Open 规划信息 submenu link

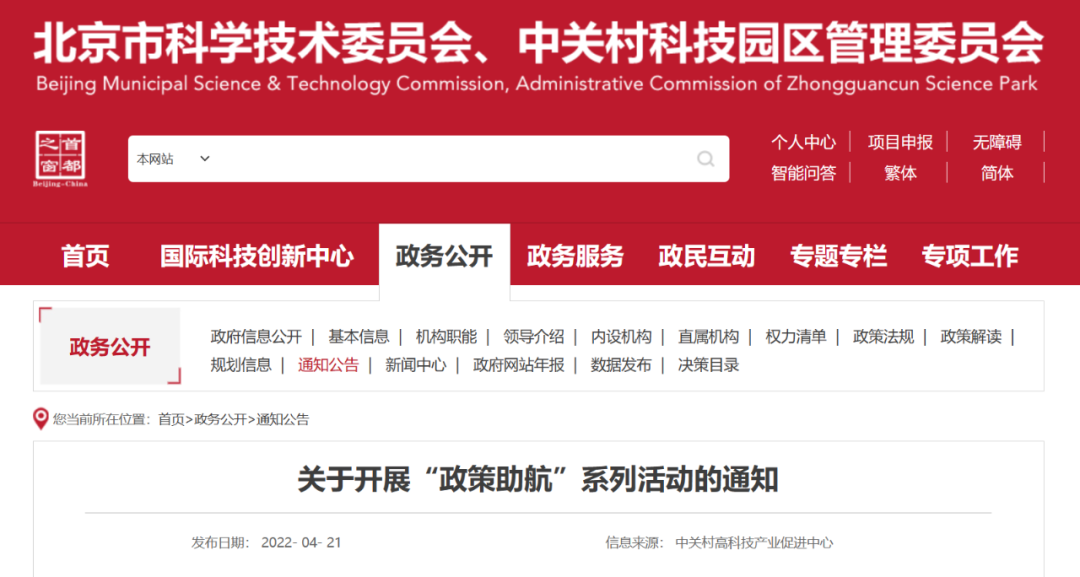pyautogui.click(x=241, y=365)
